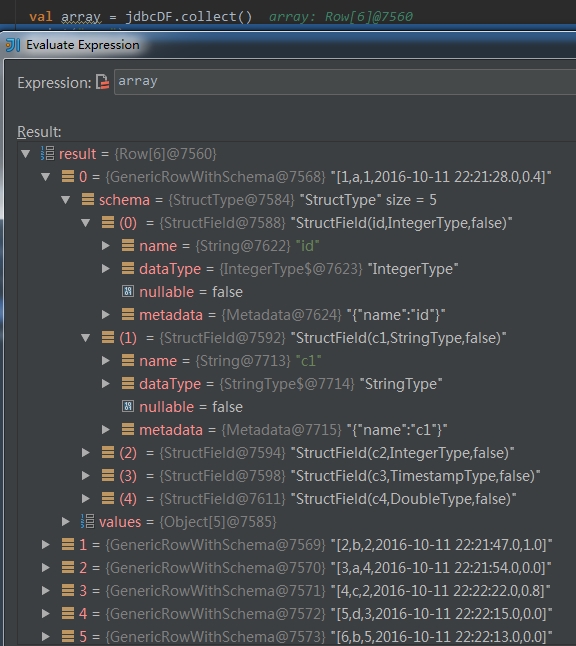Click the Evaluate Expression dialog title icon
Screen dimensions: 576x646
(12, 45)
